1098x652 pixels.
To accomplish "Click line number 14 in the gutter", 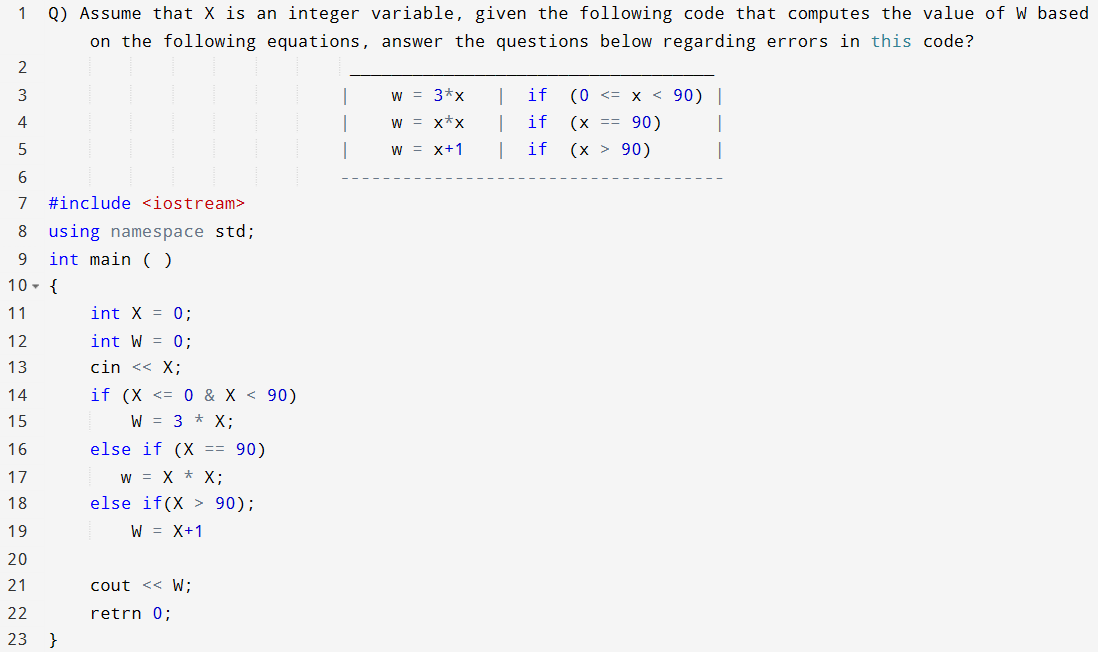I will click(x=17, y=395).
